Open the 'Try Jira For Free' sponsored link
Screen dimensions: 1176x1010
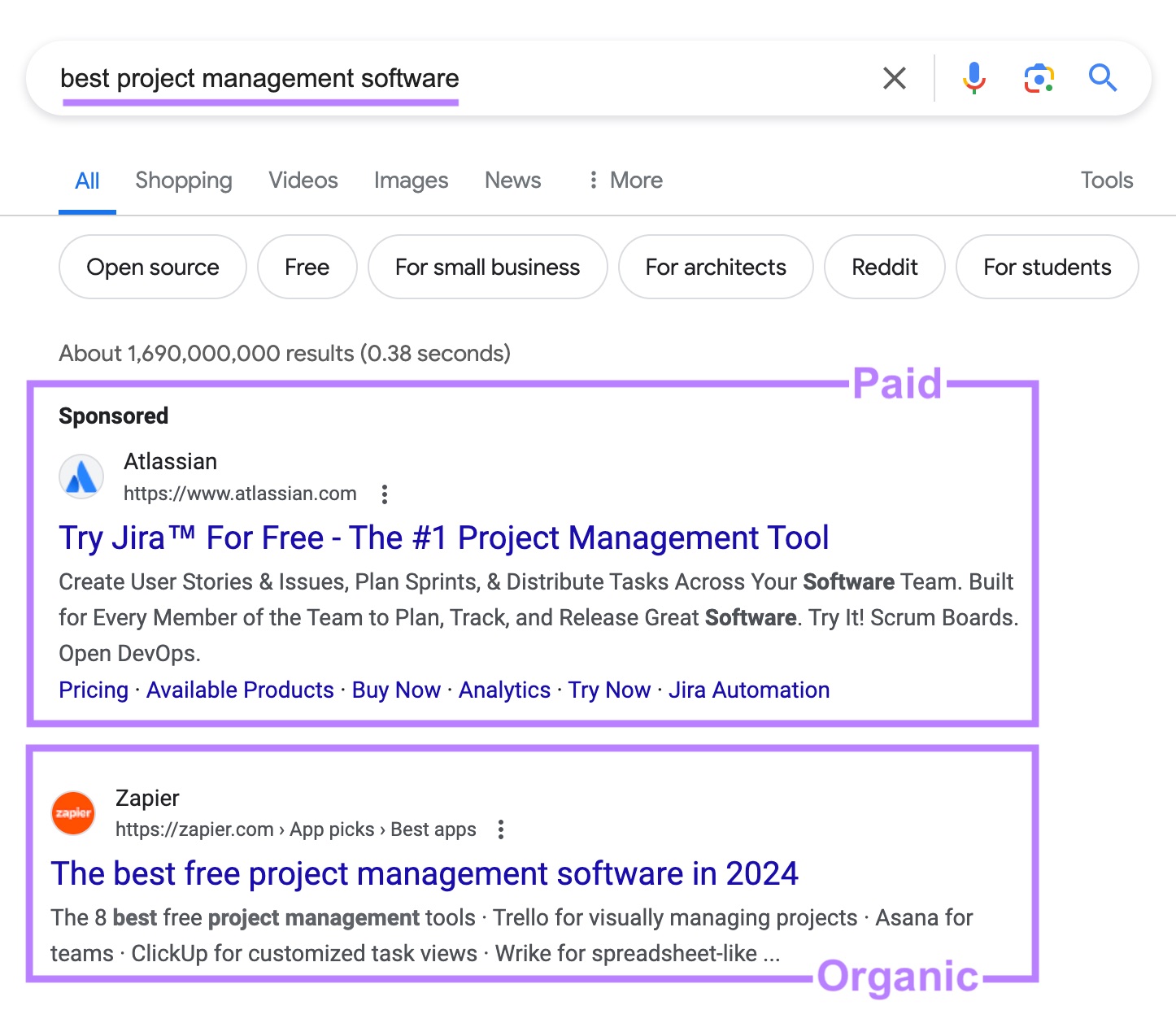click(443, 538)
